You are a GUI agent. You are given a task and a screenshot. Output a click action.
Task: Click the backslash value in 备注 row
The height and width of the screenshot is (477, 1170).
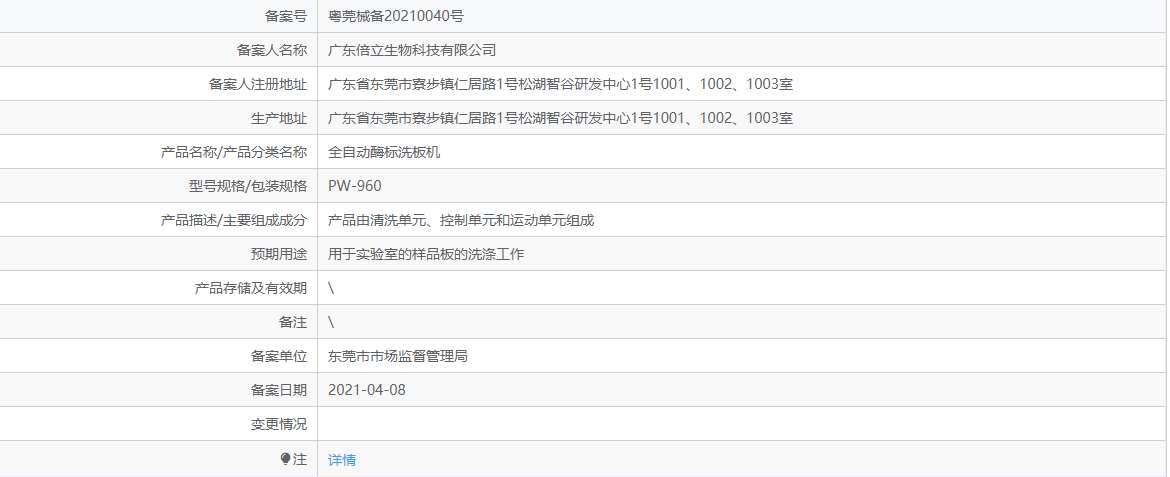pyautogui.click(x=331, y=322)
